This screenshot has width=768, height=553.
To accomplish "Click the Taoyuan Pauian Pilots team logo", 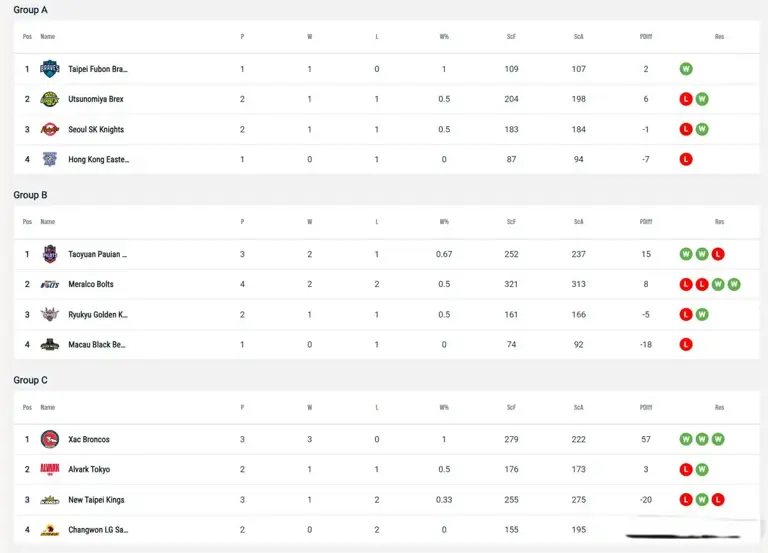I will (x=50, y=254).
